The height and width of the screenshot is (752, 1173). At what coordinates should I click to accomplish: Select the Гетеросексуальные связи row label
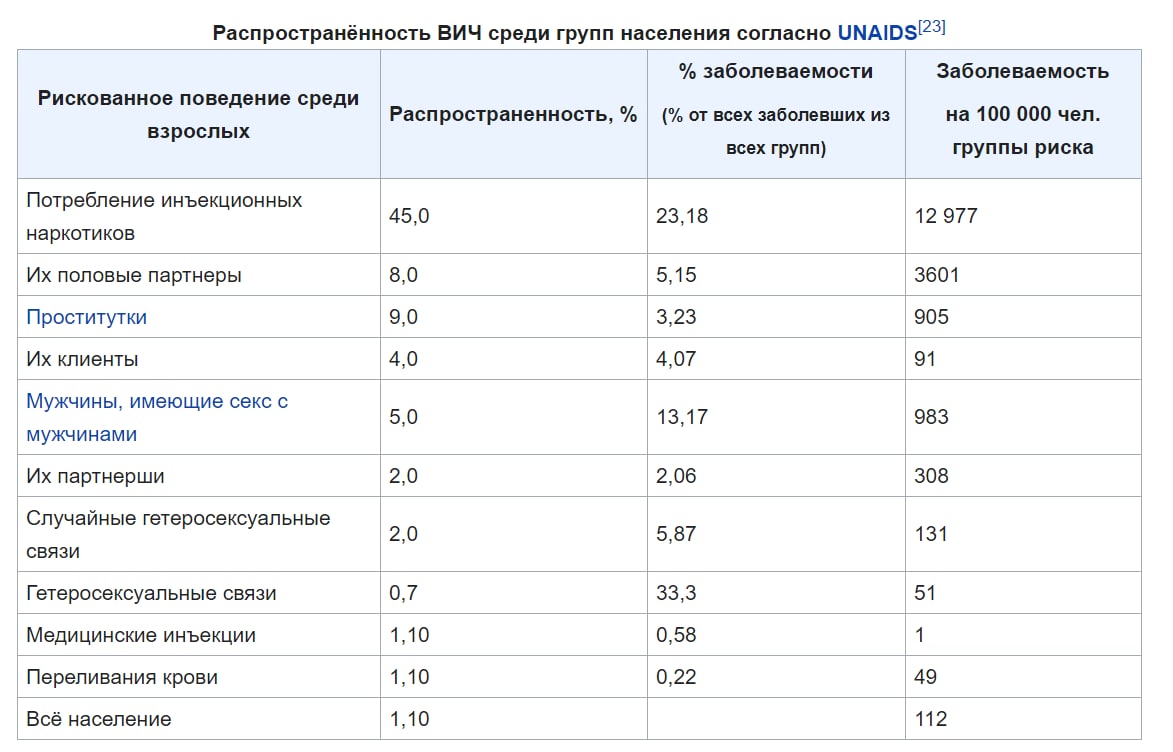click(x=199, y=593)
